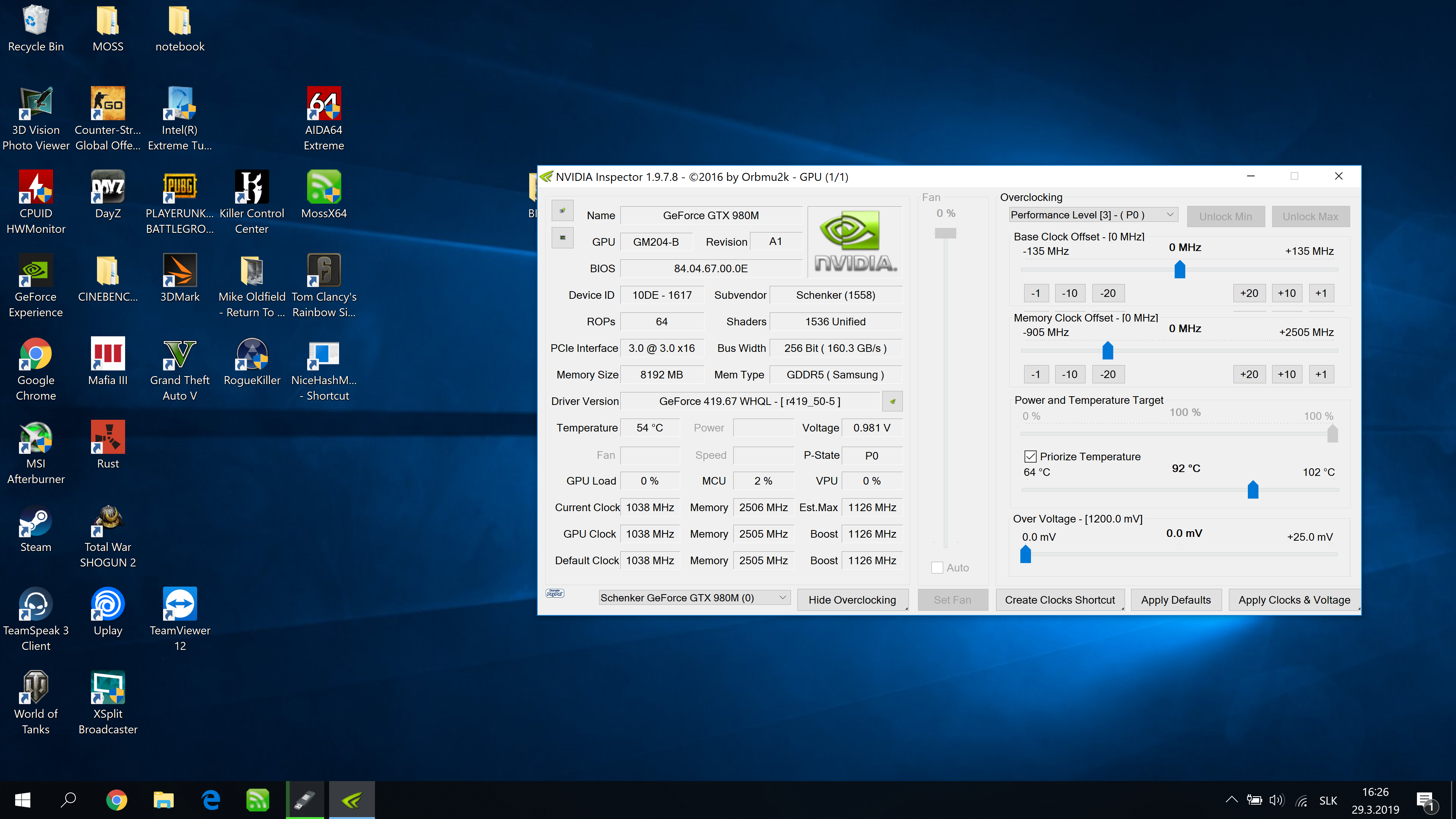The image size is (1456, 819).
Task: Click the Base Clock Offset slider handle
Action: [1180, 269]
